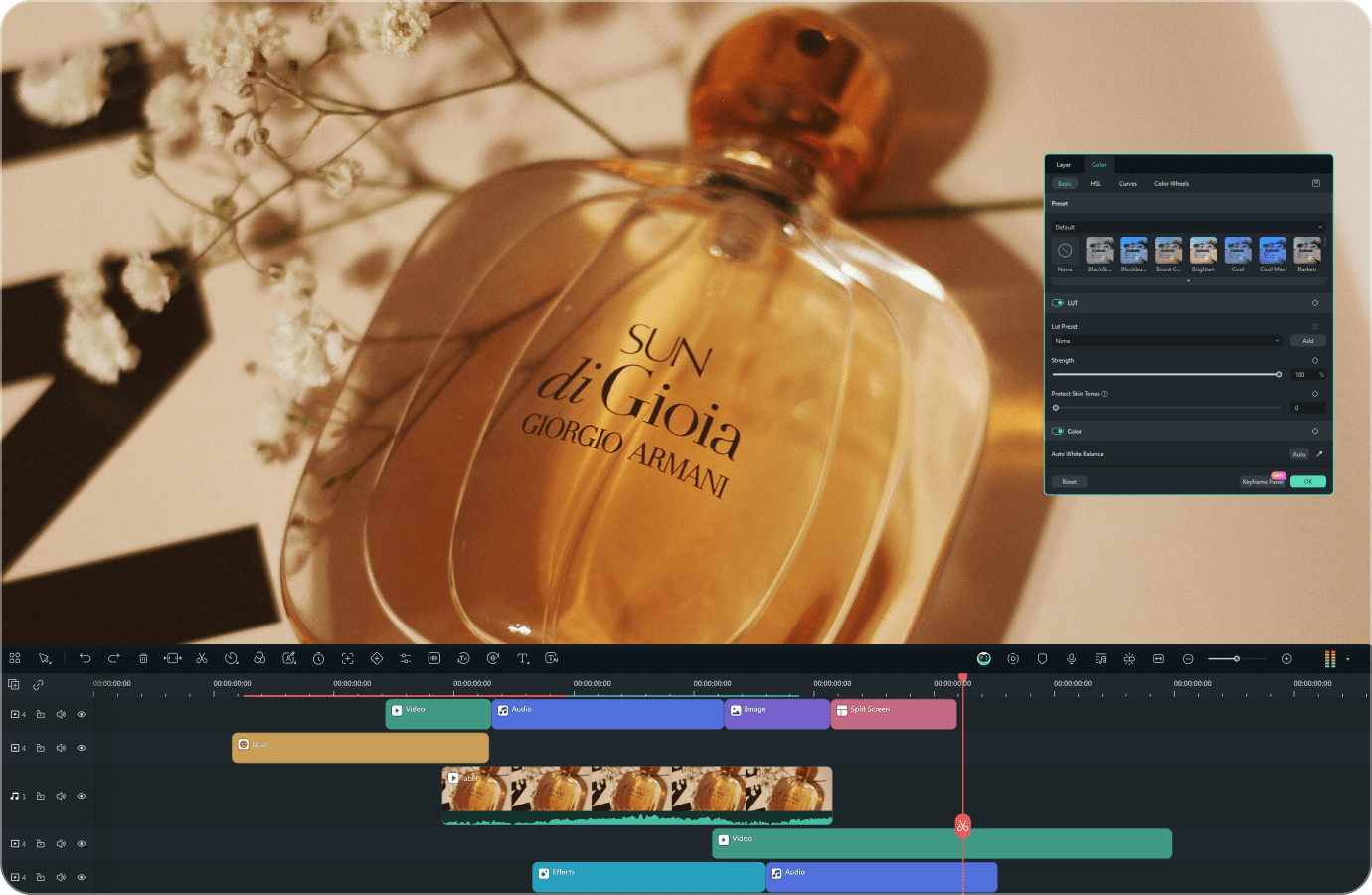Zoom out the timeline with minus icon

pyautogui.click(x=1188, y=658)
